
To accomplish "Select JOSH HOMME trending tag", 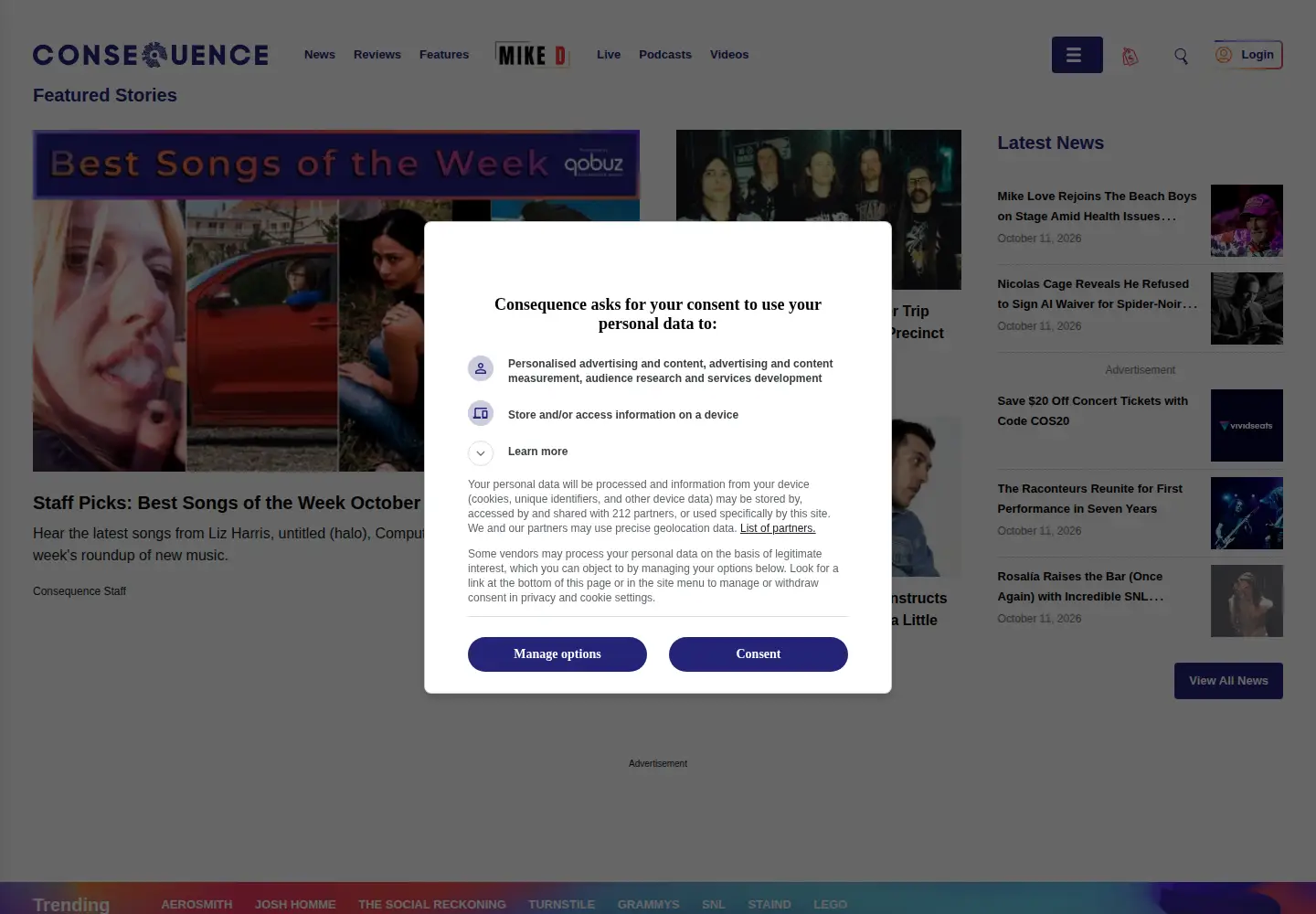I will [x=295, y=904].
